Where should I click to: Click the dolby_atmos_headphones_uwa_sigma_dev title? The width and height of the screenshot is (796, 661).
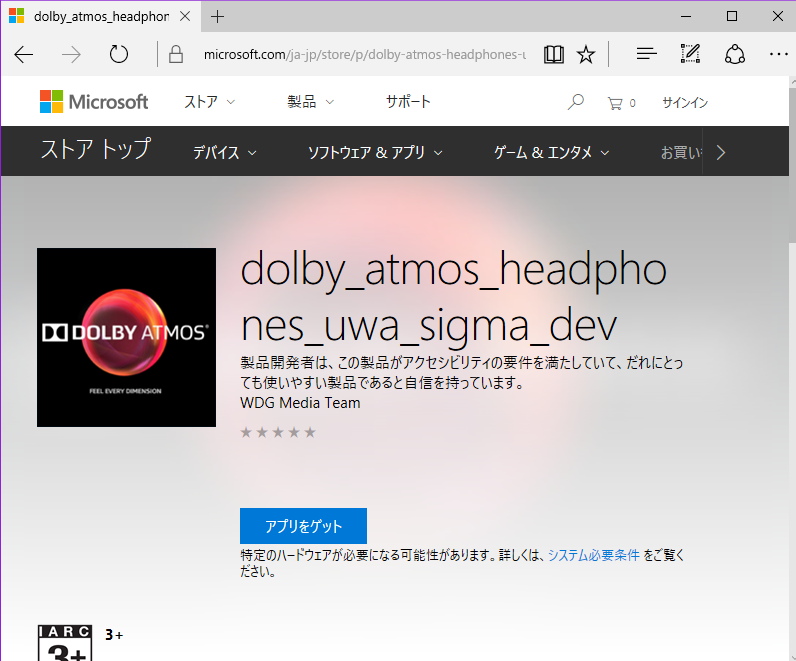[453, 298]
